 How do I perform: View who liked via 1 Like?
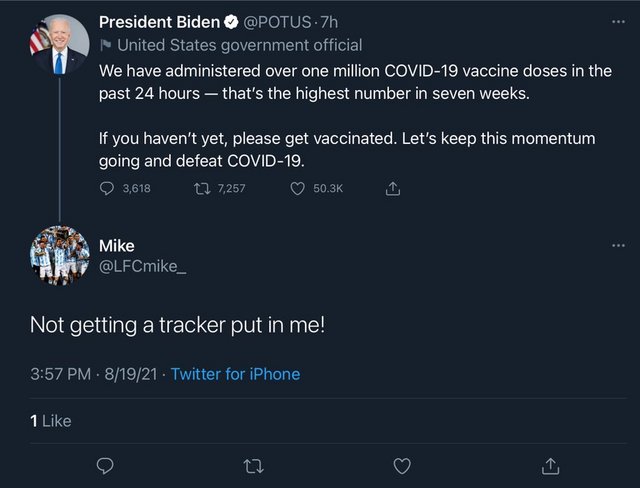point(51,421)
